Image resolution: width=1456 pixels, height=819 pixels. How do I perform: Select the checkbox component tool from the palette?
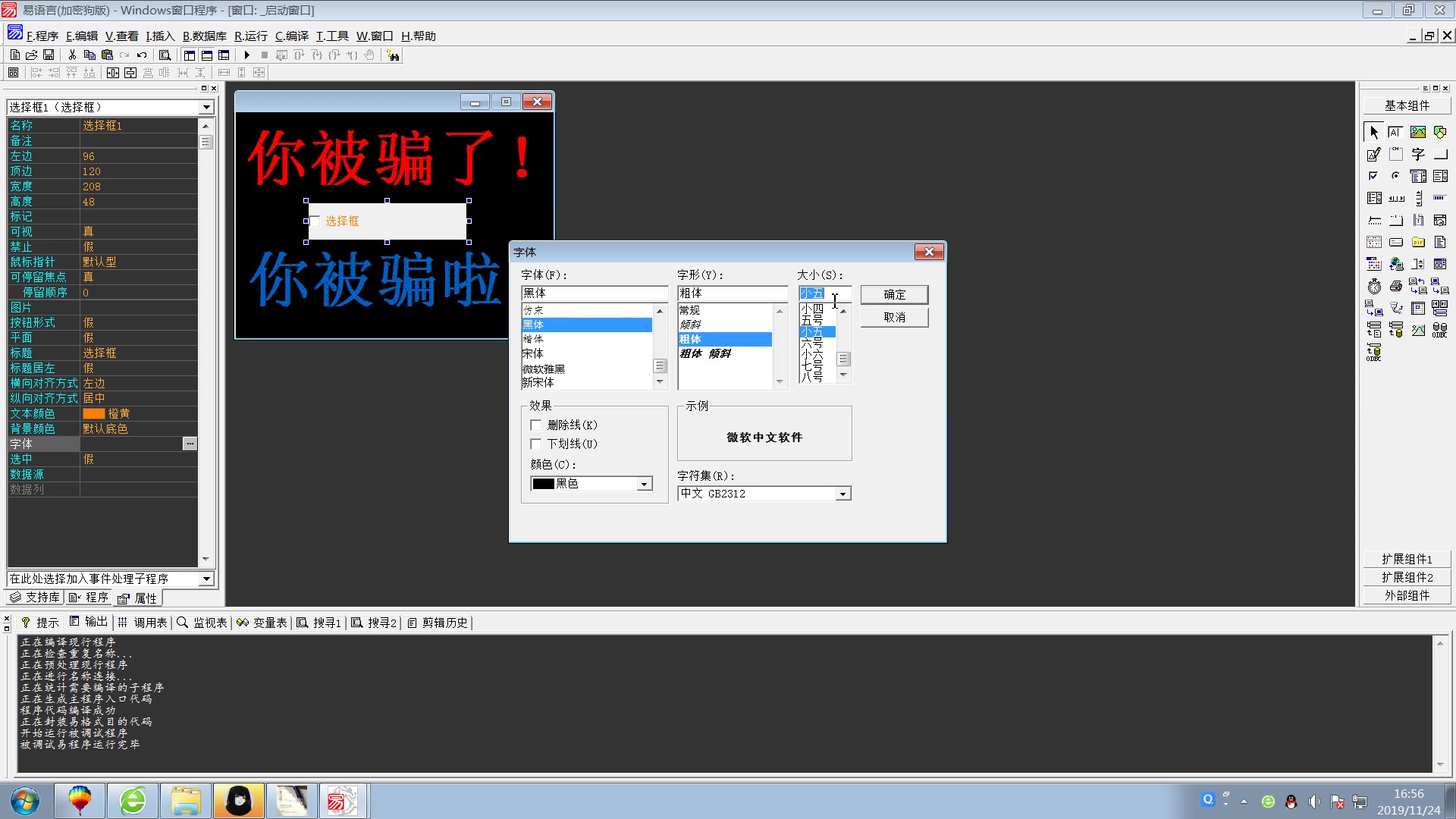click(1373, 175)
